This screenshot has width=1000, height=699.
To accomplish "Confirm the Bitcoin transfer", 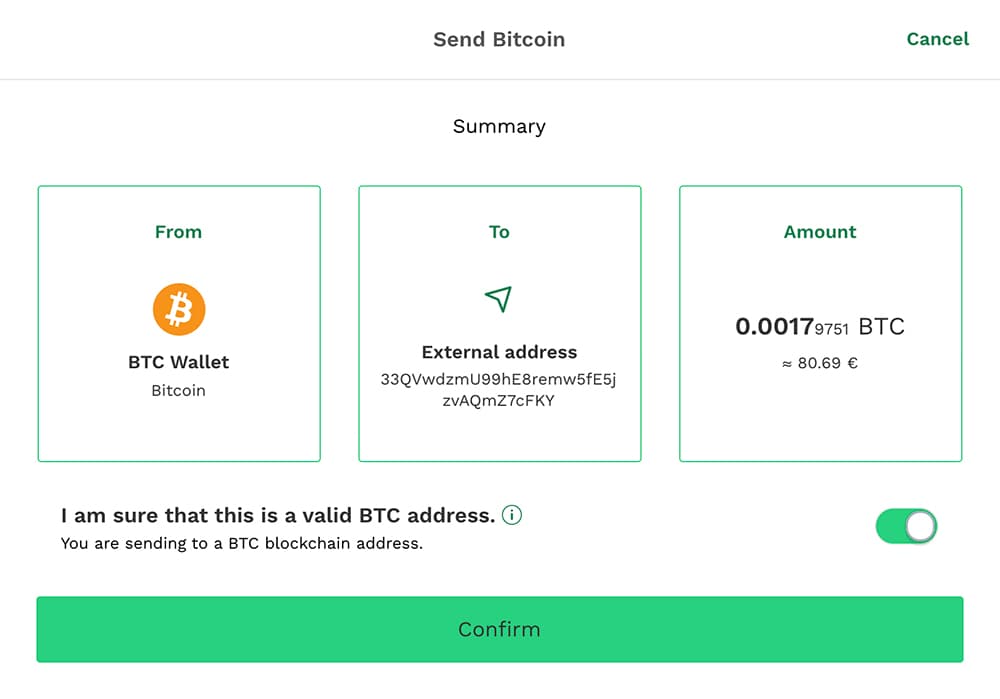I will coord(500,629).
